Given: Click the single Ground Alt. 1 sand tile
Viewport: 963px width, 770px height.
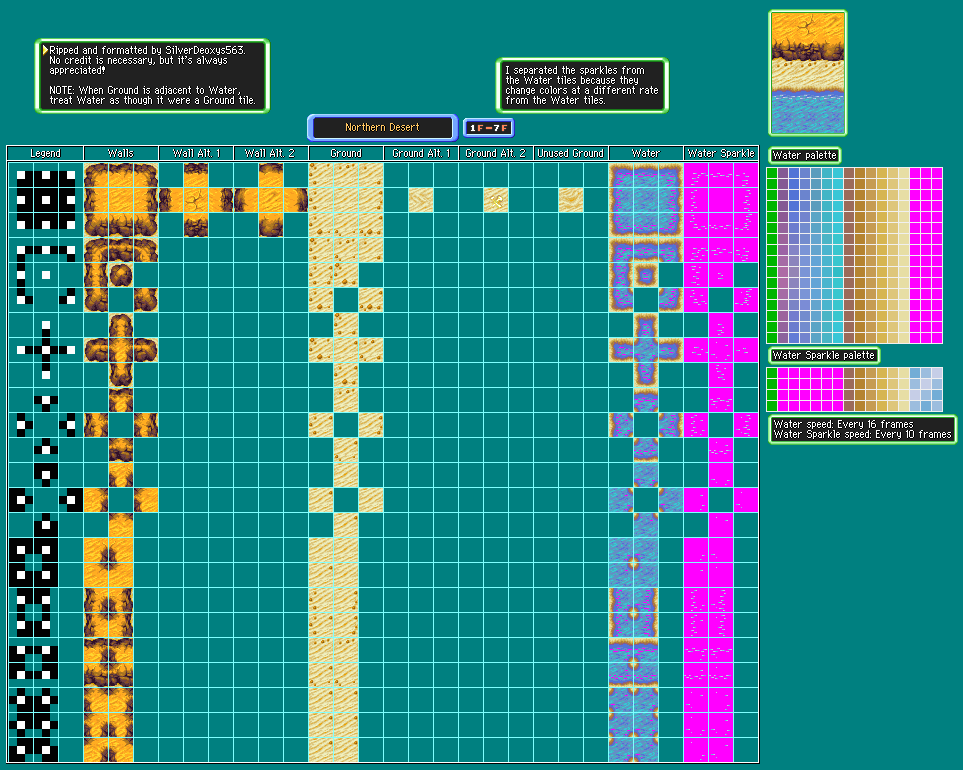Looking at the screenshot, I should pos(421,200).
